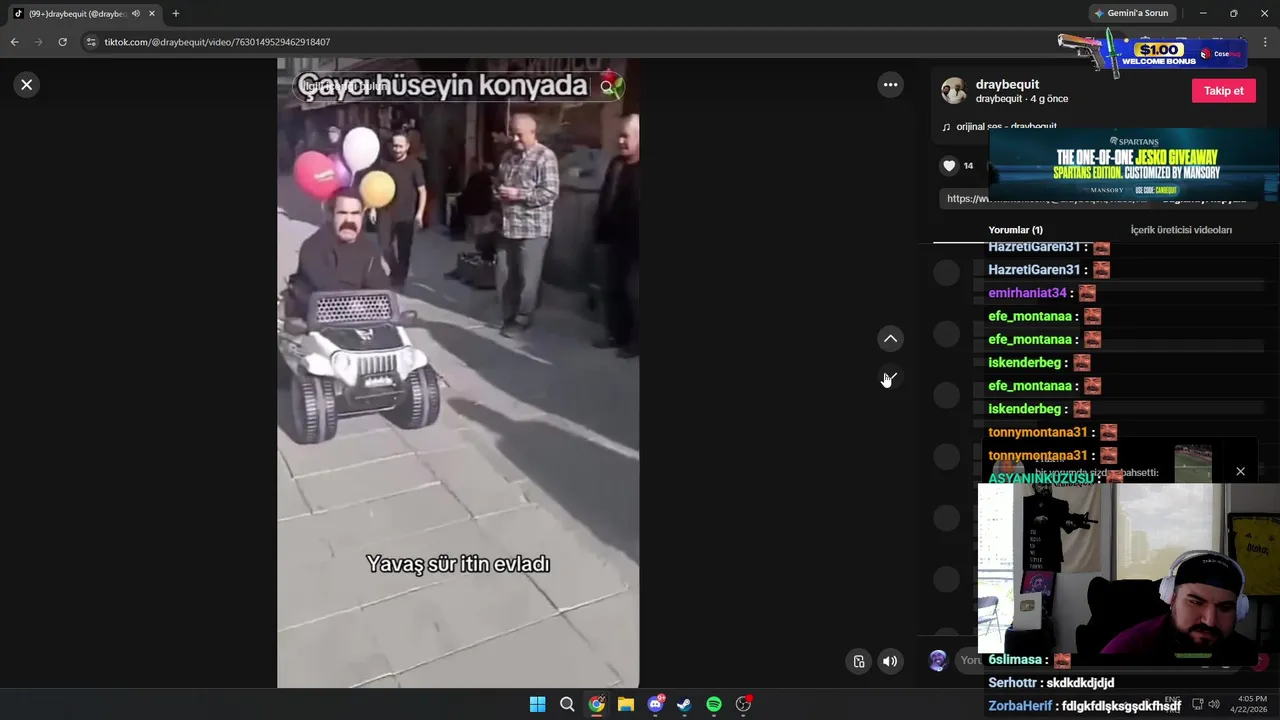Like the video with the heart icon

pyautogui.click(x=949, y=165)
